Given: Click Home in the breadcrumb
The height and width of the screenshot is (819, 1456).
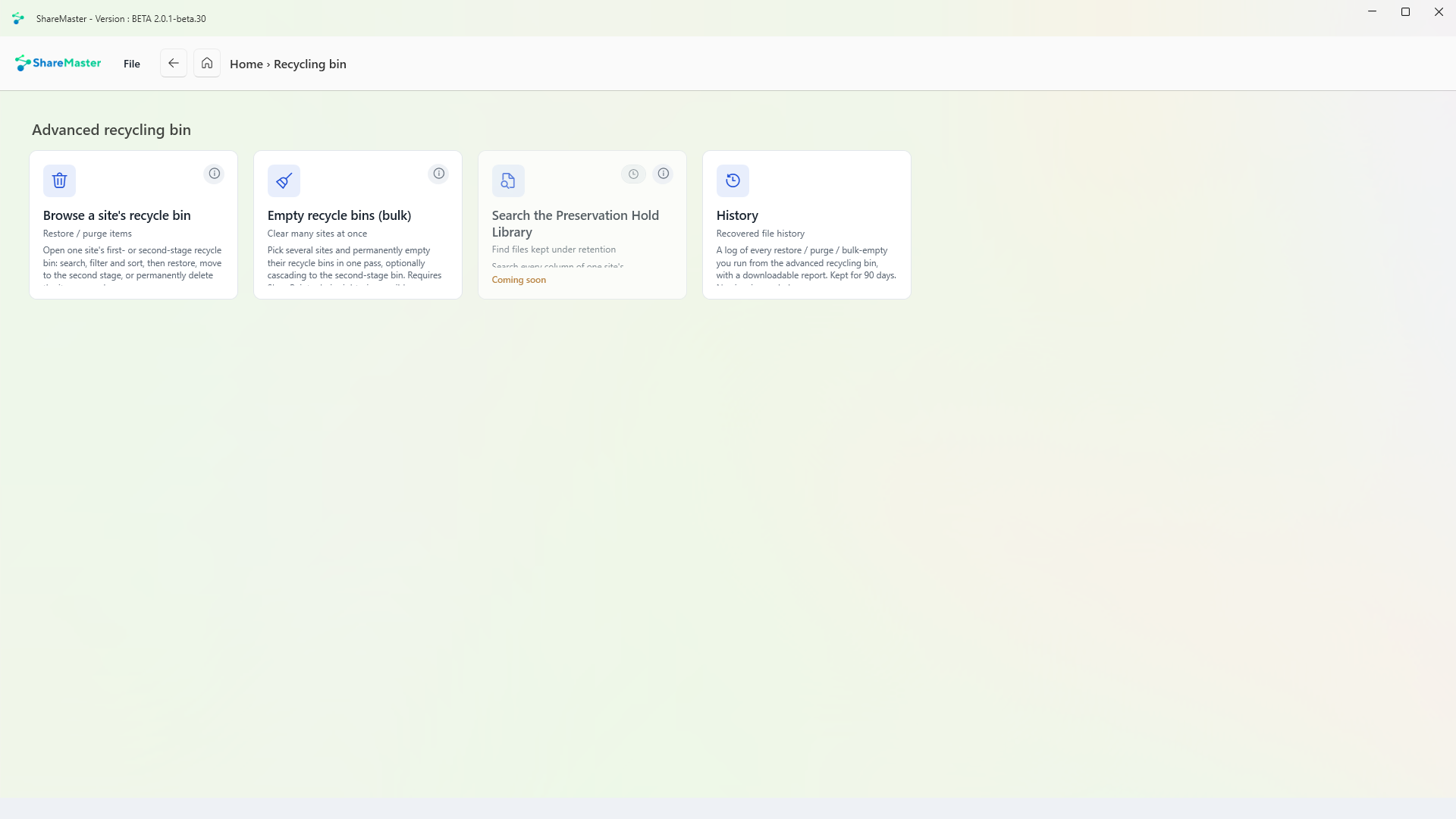Looking at the screenshot, I should pyautogui.click(x=246, y=64).
